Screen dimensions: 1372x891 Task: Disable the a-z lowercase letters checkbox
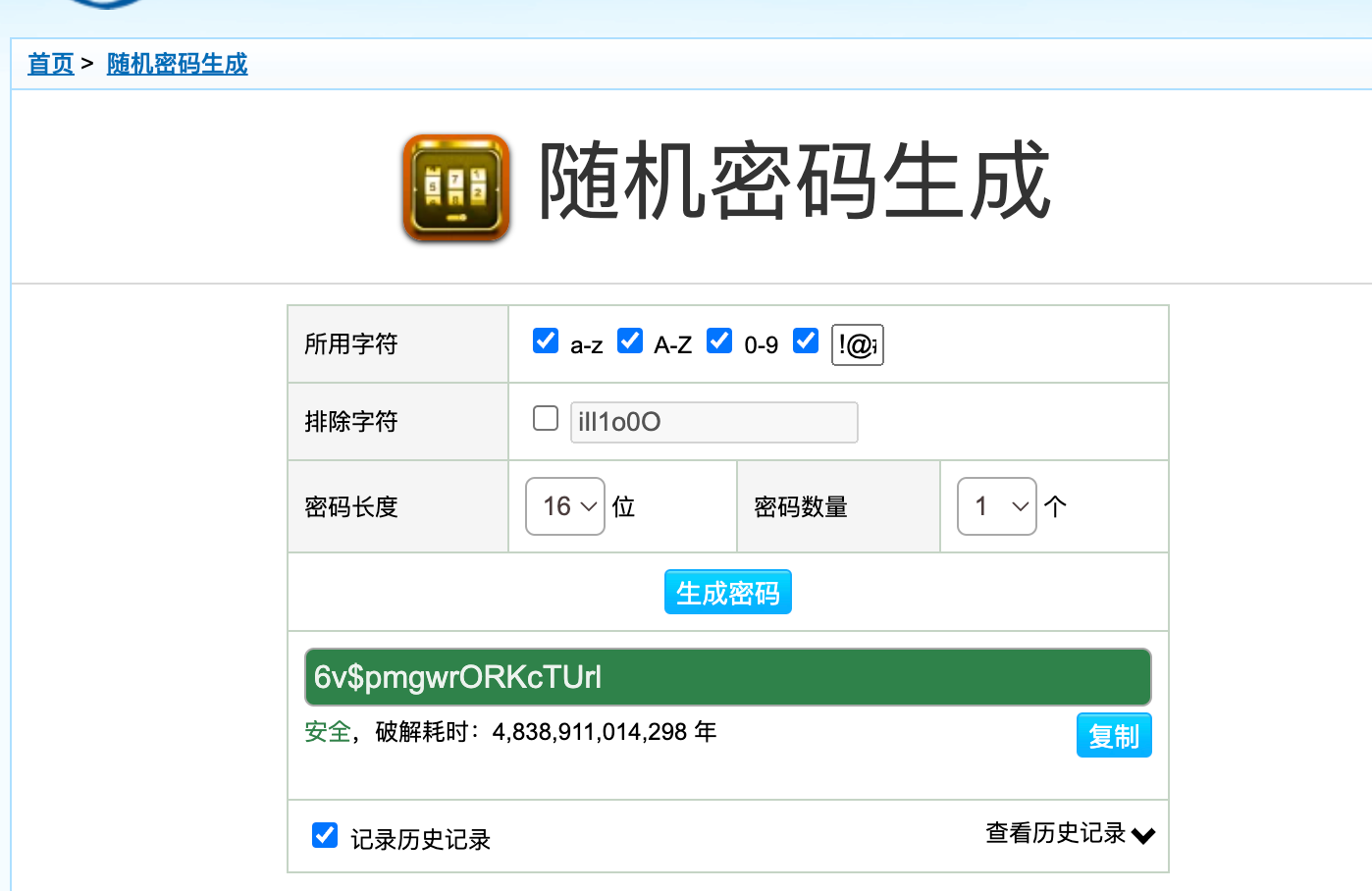pos(545,341)
